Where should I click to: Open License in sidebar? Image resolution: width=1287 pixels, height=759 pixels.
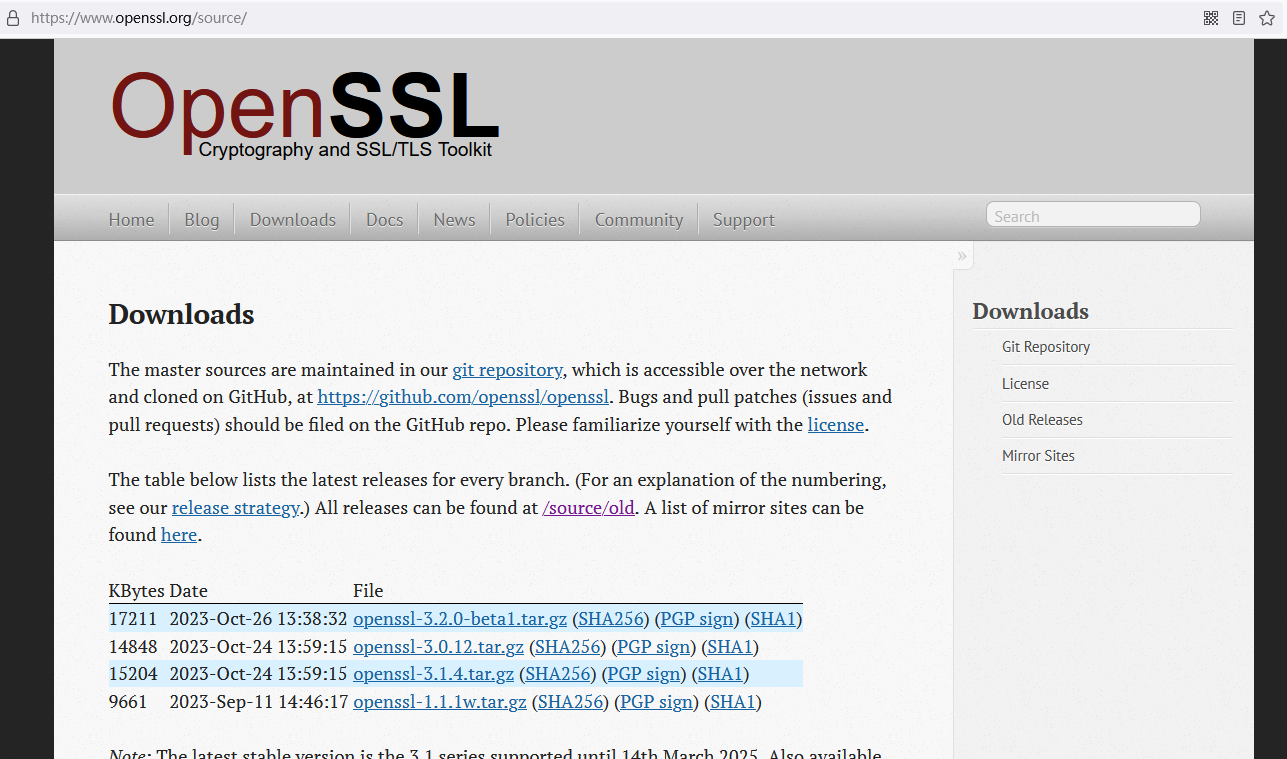point(1025,384)
